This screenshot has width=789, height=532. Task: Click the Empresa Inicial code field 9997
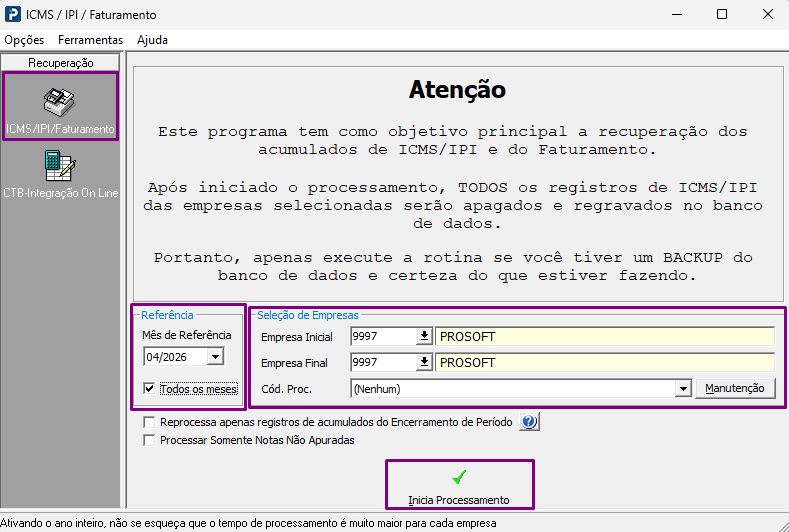(x=383, y=336)
